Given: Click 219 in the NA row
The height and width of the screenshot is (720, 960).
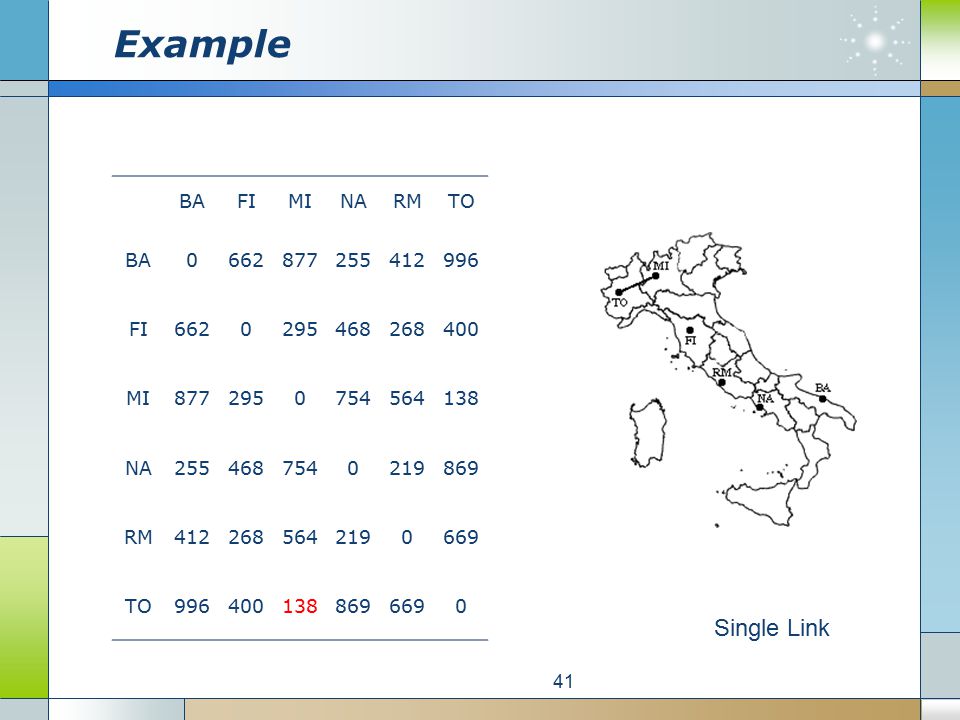Looking at the screenshot, I should (407, 468).
